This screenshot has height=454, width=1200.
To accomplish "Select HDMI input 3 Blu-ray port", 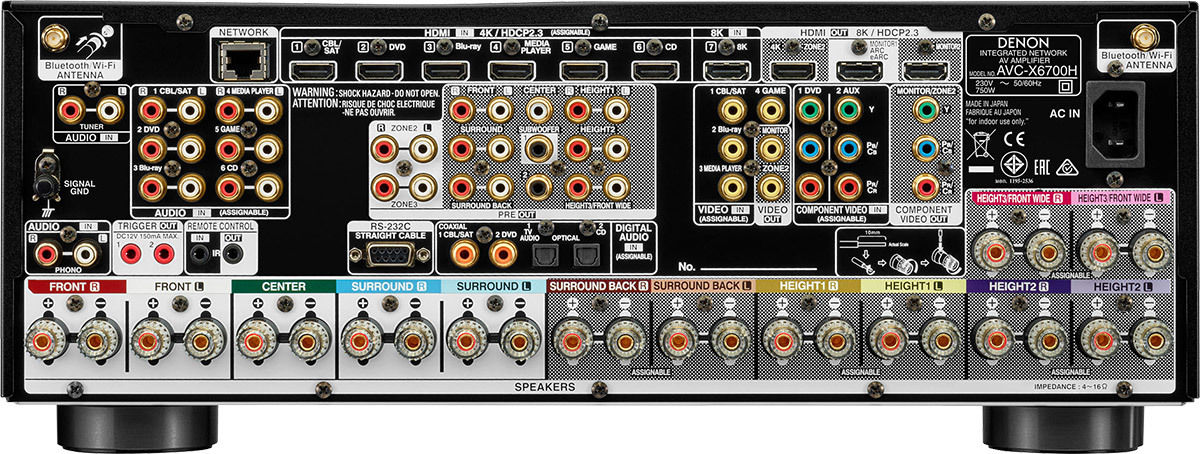I will click(445, 71).
